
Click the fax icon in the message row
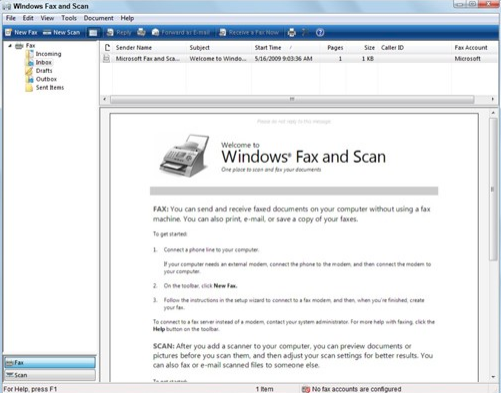(x=106, y=59)
